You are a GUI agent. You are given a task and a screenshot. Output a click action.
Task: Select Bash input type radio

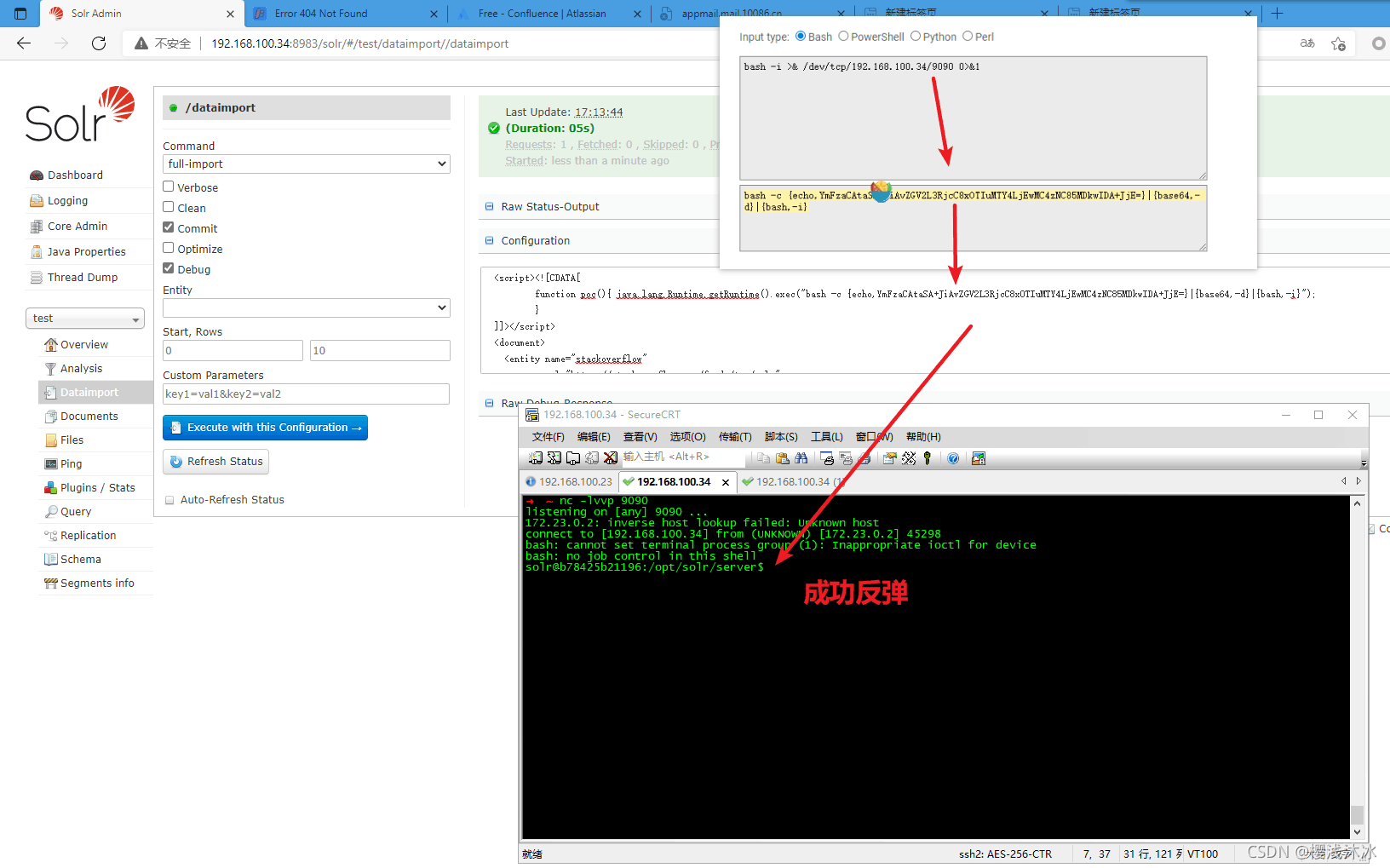pos(801,37)
